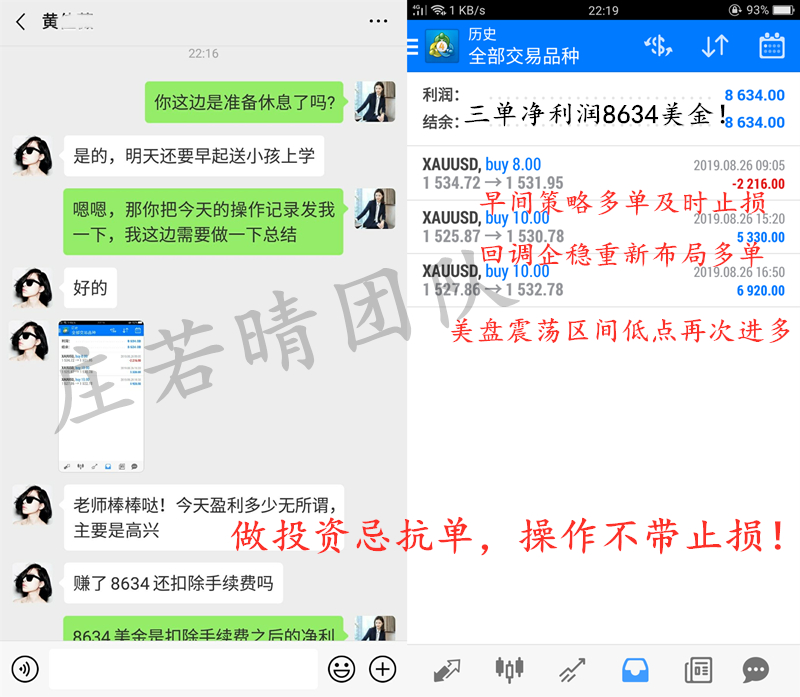Screen dimensions: 800x697
Task: Open the Trade tab with trend line
Action: pyautogui.click(x=572, y=669)
